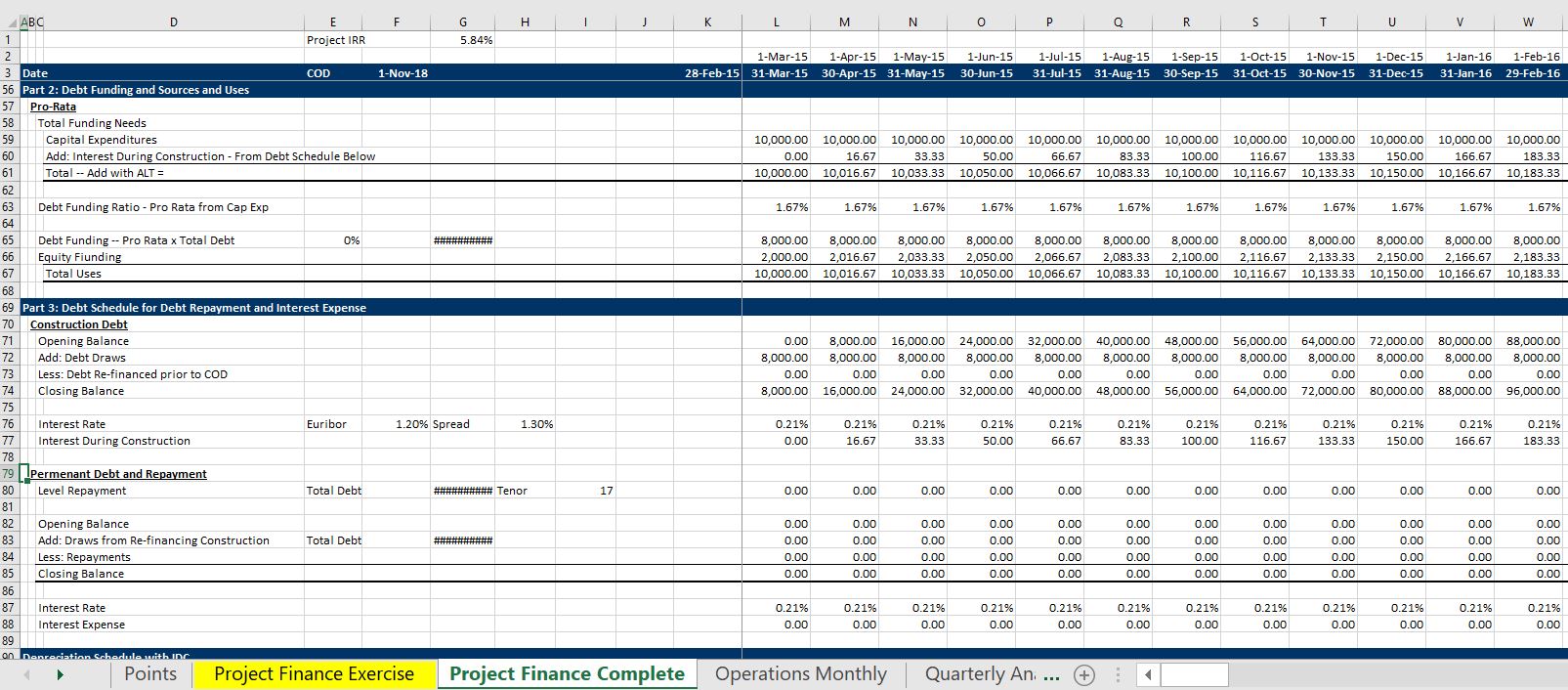1568x690 pixels.
Task: Select the Project Finance Complete tab
Action: pyautogui.click(x=567, y=673)
